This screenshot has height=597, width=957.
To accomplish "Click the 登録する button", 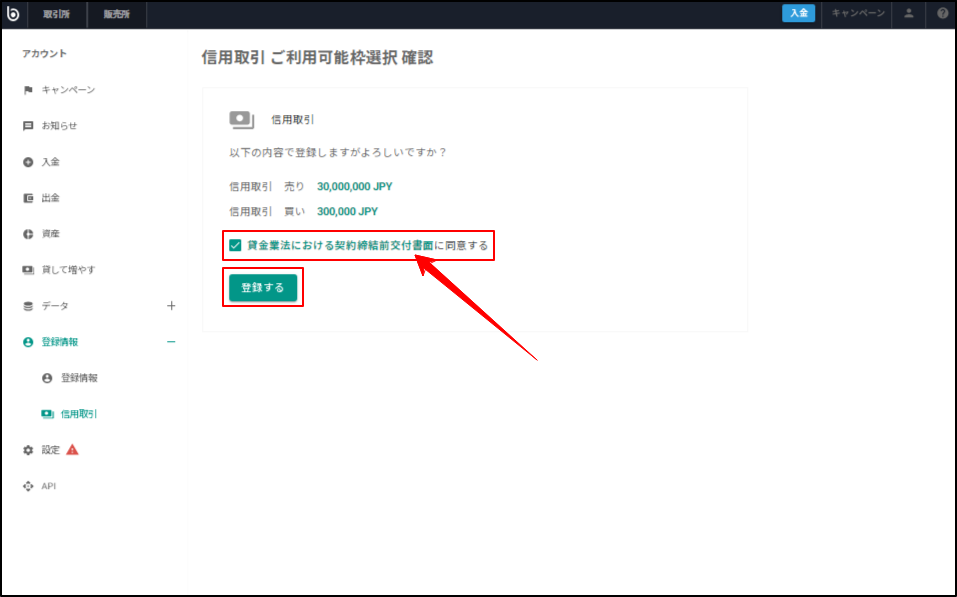I will pos(263,288).
